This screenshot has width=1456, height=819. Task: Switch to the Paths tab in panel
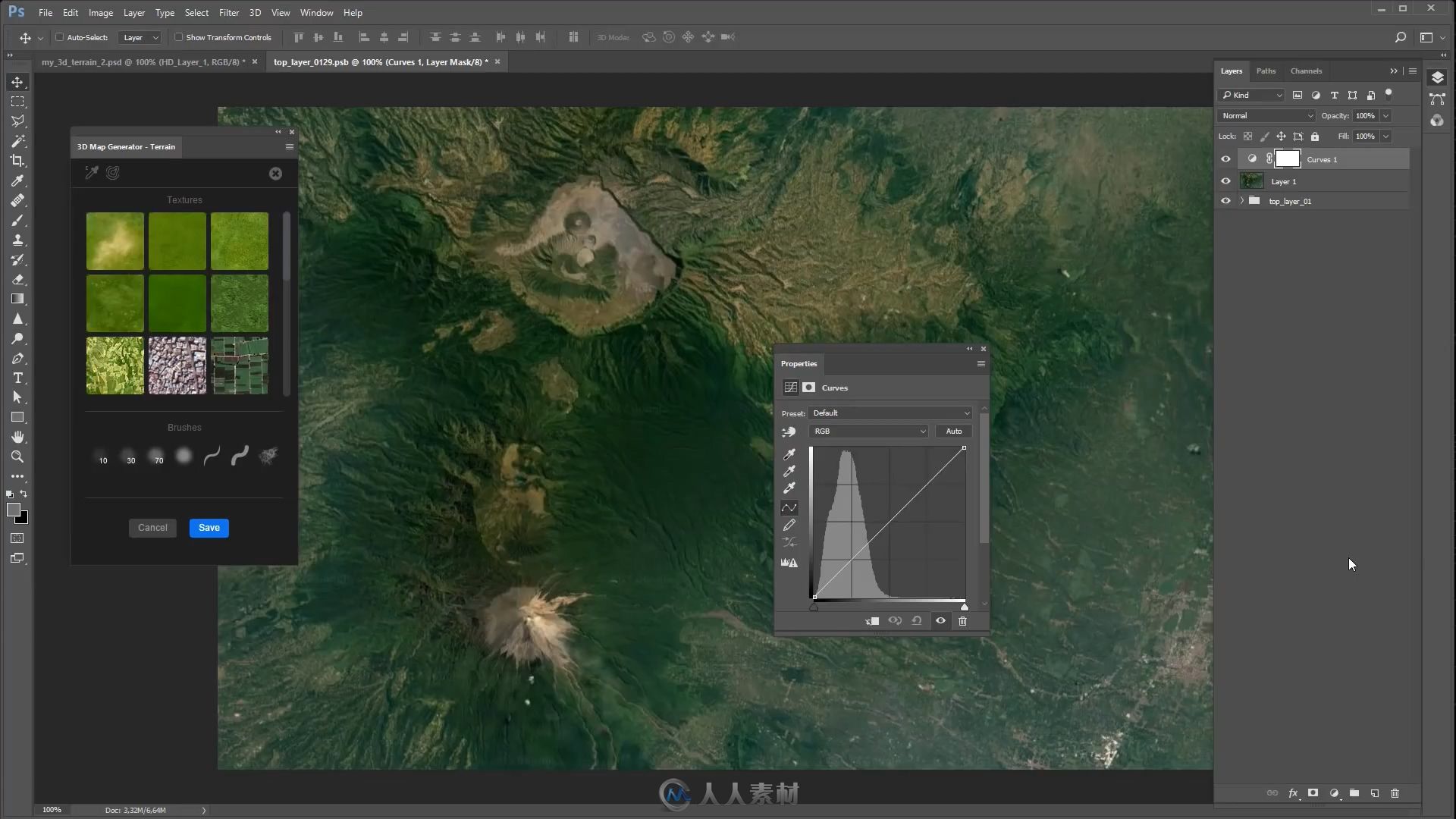pyautogui.click(x=1265, y=70)
